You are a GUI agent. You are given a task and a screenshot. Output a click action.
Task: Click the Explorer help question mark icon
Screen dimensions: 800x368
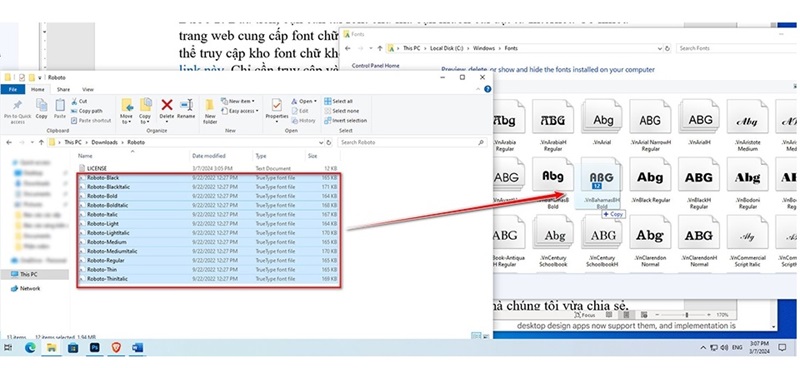[x=487, y=89]
